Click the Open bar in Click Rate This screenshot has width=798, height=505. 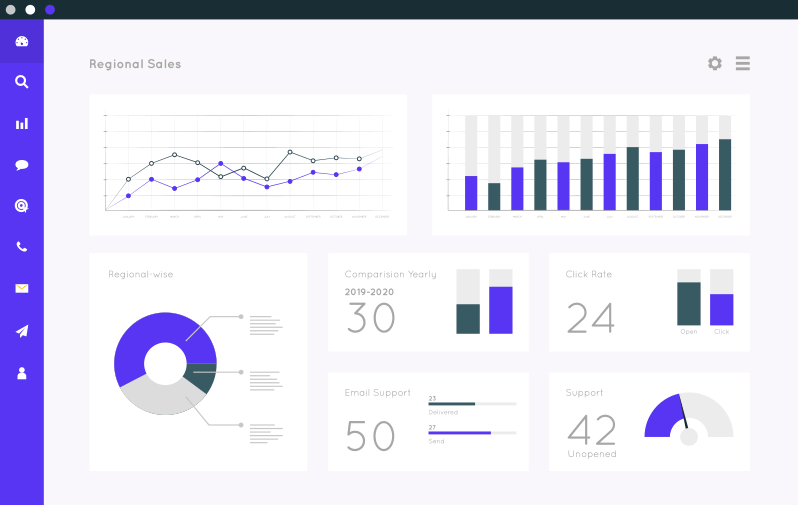coord(689,303)
